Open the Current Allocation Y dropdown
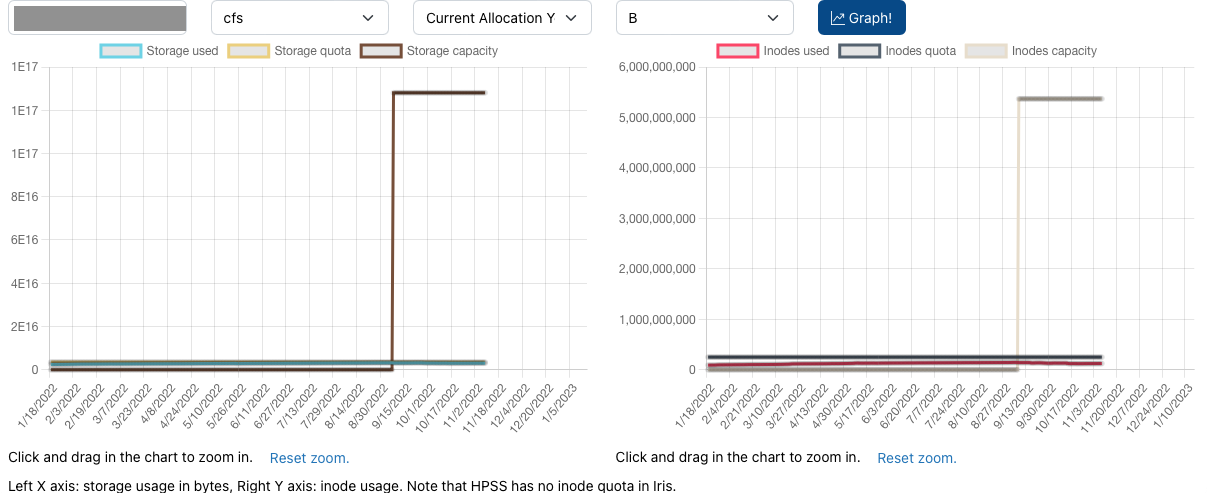The width and height of the screenshot is (1207, 493). tap(501, 18)
